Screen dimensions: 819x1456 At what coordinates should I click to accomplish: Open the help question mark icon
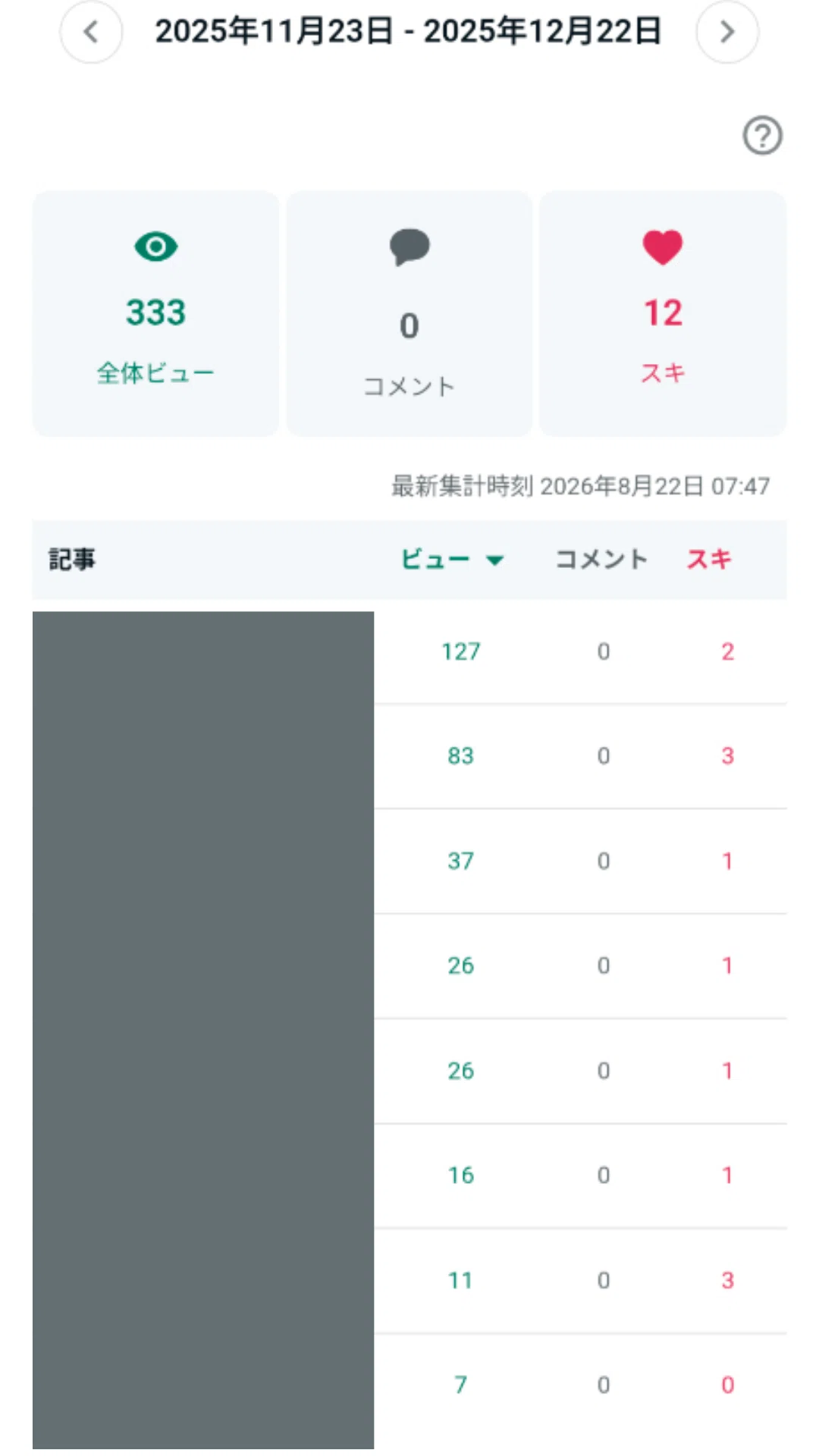[762, 136]
